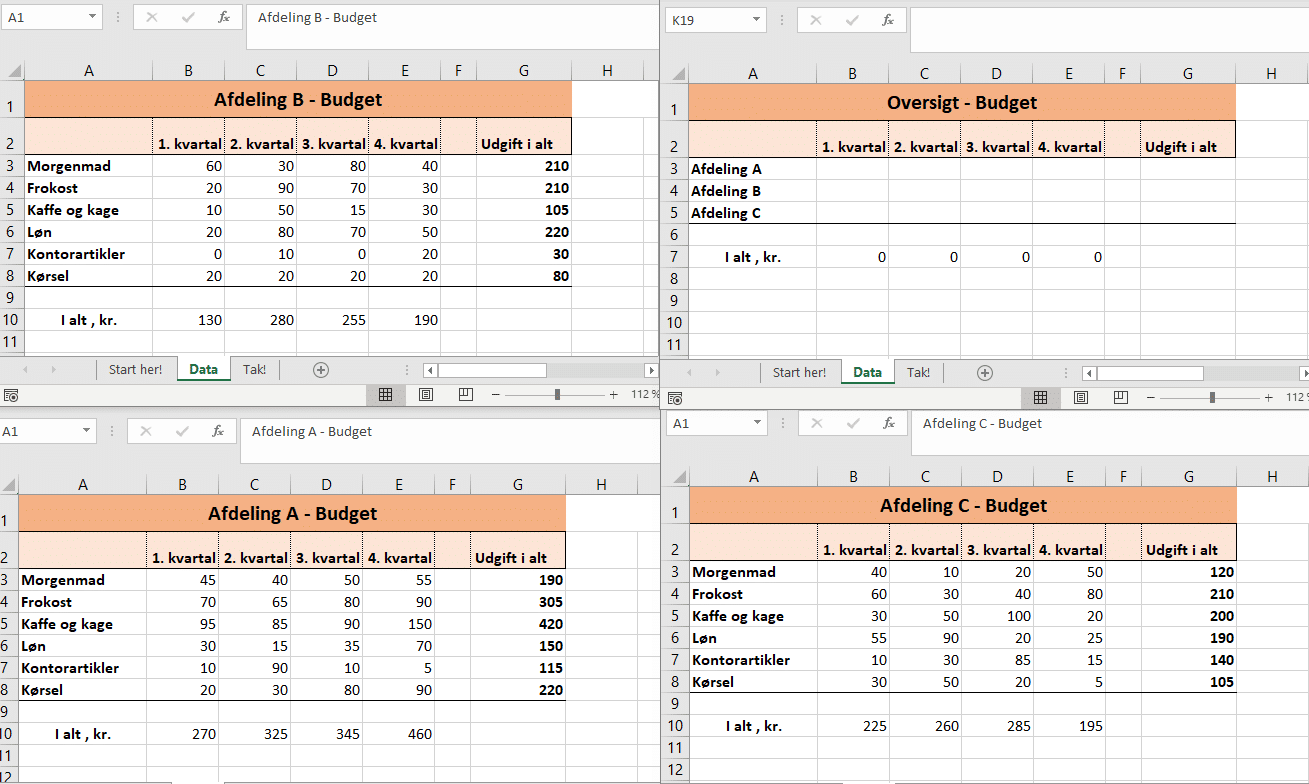Switch to Normal view in Afdeling B window
Image resolution: width=1309 pixels, height=784 pixels.
tap(386, 395)
